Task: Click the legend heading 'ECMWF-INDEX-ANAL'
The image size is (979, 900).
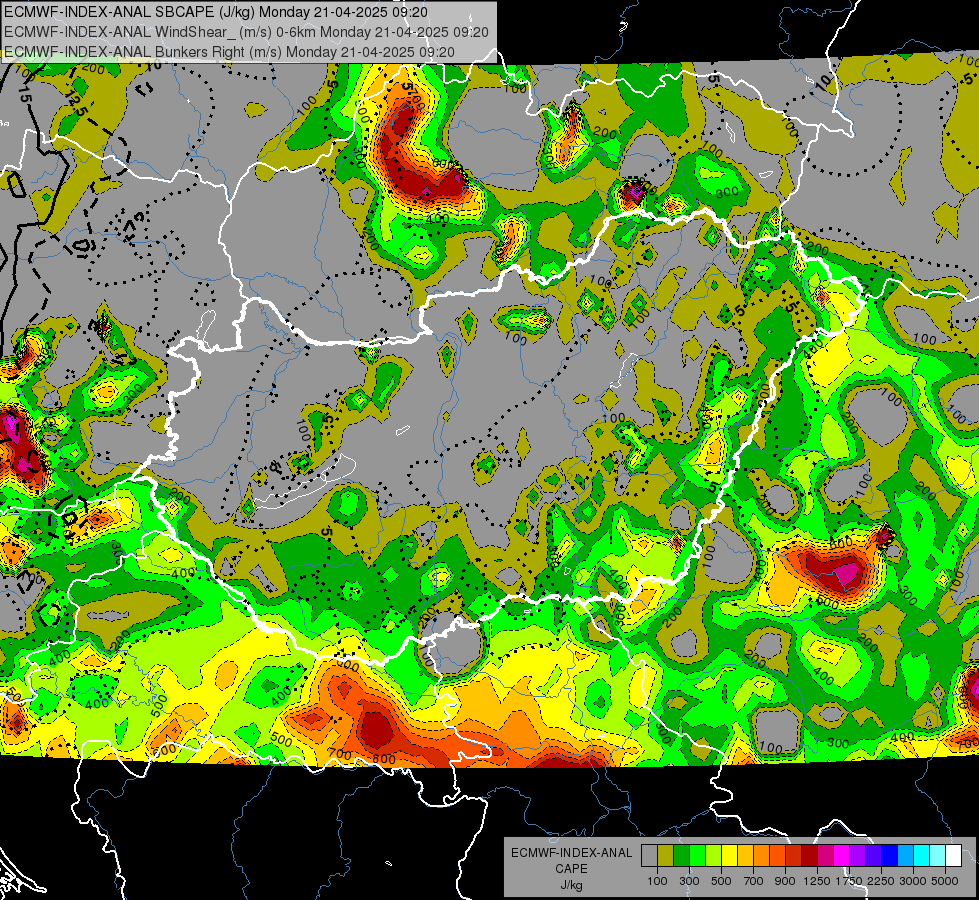Action: (x=571, y=853)
